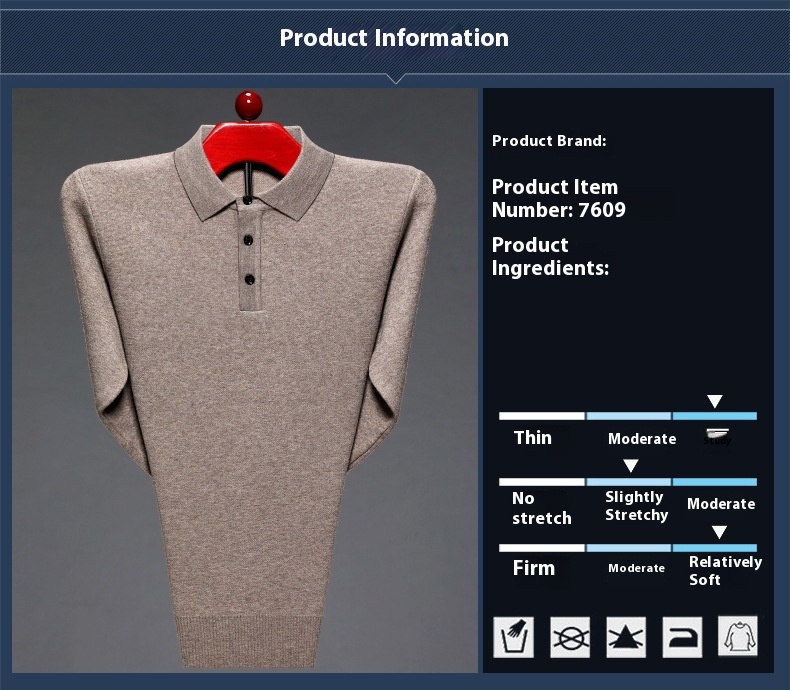Click the bottom button on sweater placket
790x690 pixels.
click(247, 277)
